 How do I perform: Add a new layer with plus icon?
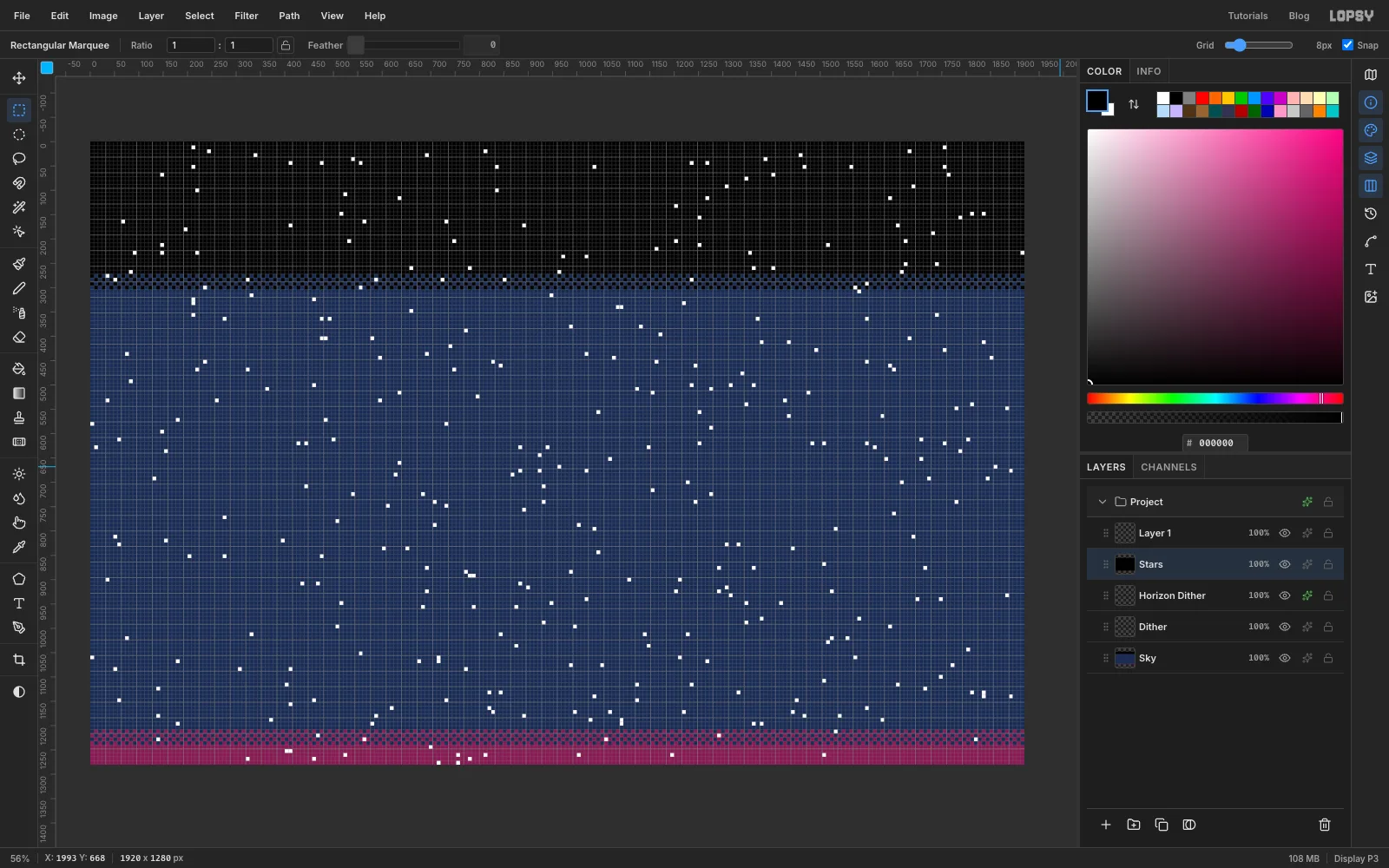tap(1106, 825)
